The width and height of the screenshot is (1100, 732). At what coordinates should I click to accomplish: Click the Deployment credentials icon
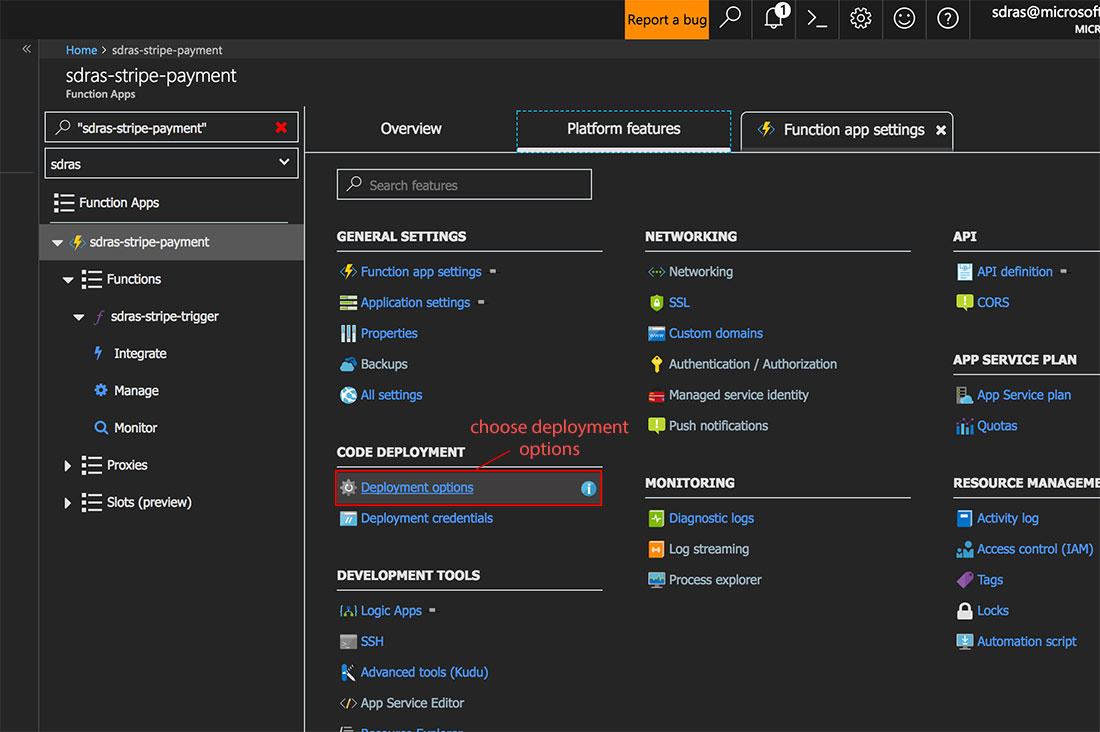[x=348, y=519]
